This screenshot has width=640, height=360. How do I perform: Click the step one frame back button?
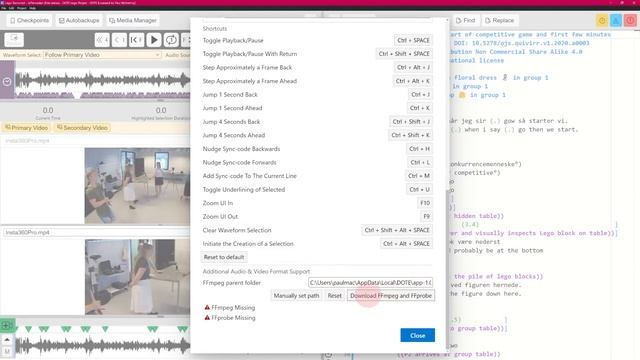click(x=136, y=40)
